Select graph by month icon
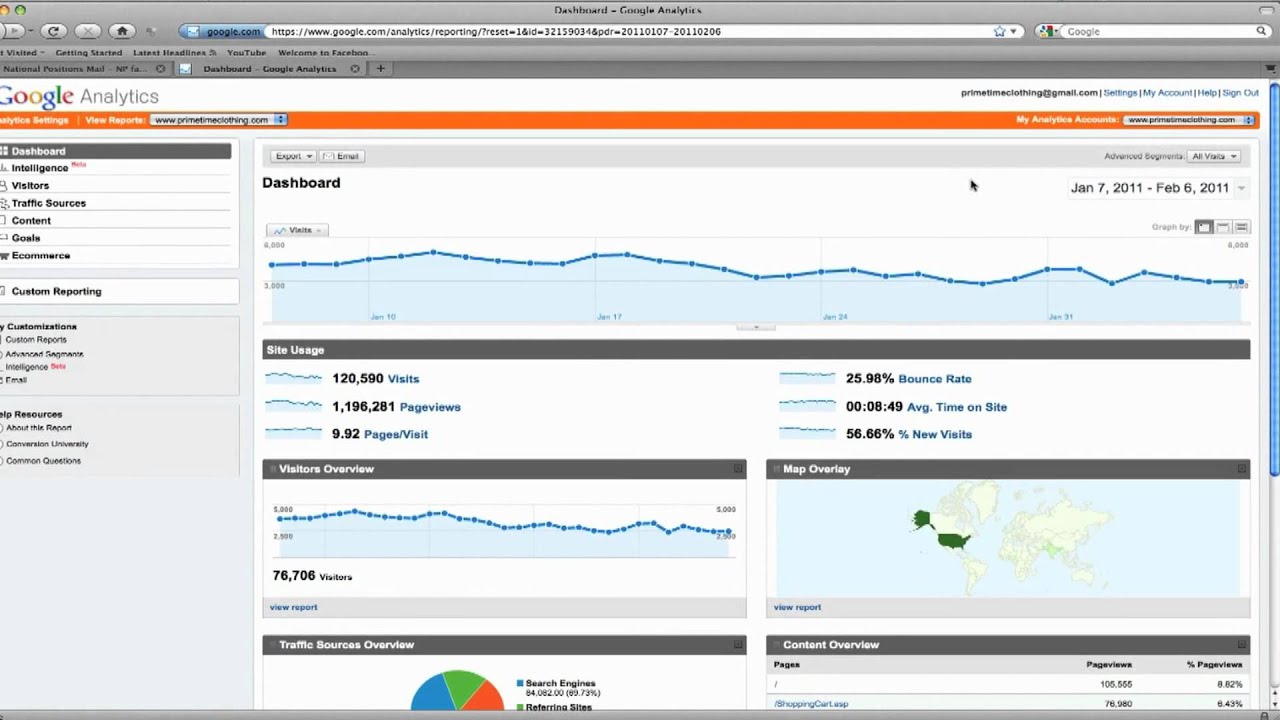The image size is (1280, 720). (x=1241, y=227)
